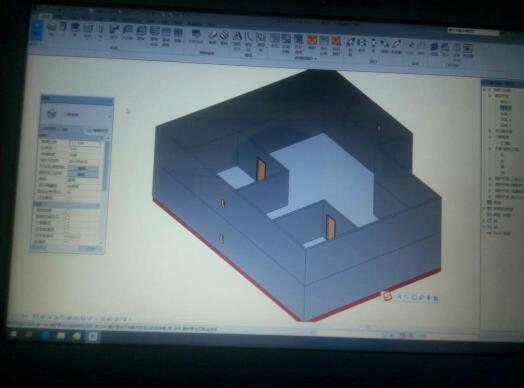Viewport: 524px width, 388px height.
Task: Tick the first checkbox under Extents section
Action: pos(68,211)
